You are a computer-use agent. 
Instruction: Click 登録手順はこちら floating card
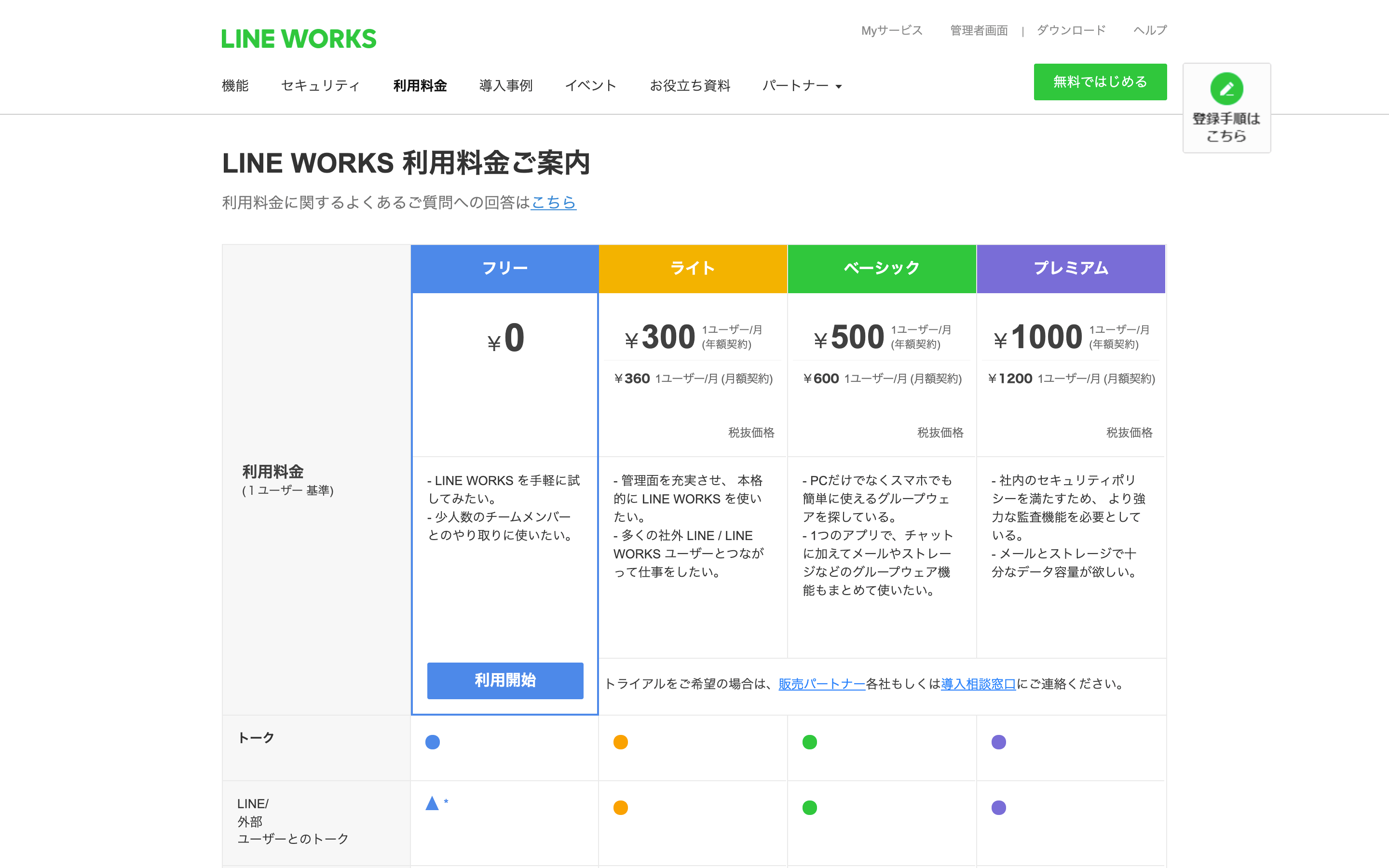pos(1226,108)
